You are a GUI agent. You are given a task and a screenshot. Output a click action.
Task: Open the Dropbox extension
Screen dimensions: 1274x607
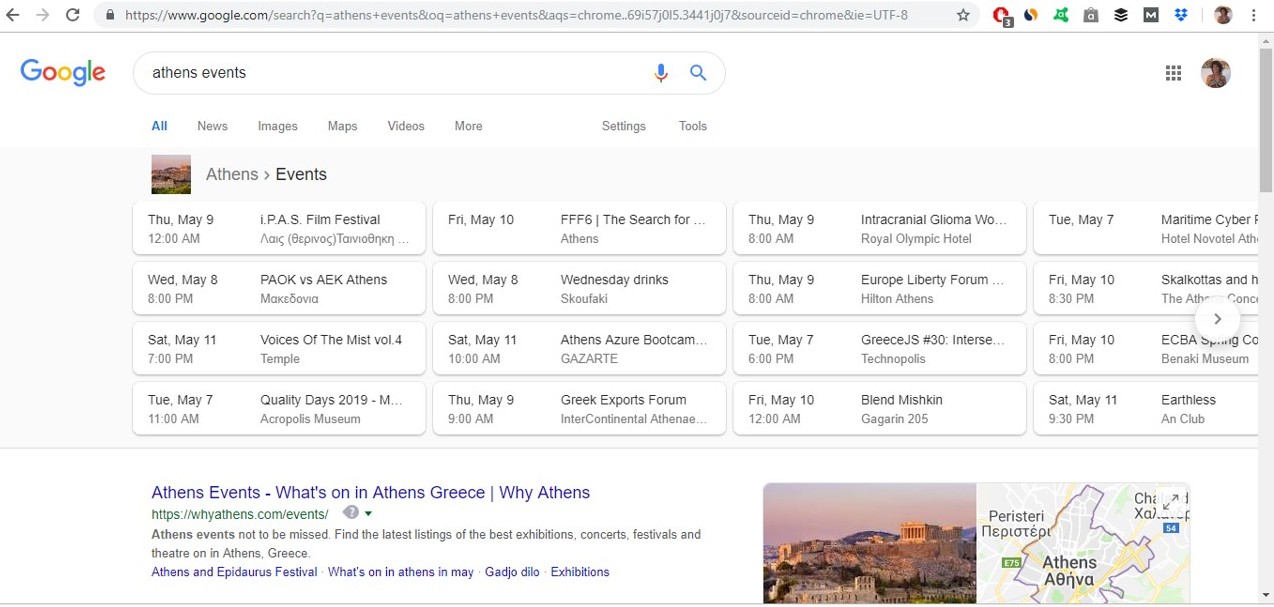click(1181, 15)
